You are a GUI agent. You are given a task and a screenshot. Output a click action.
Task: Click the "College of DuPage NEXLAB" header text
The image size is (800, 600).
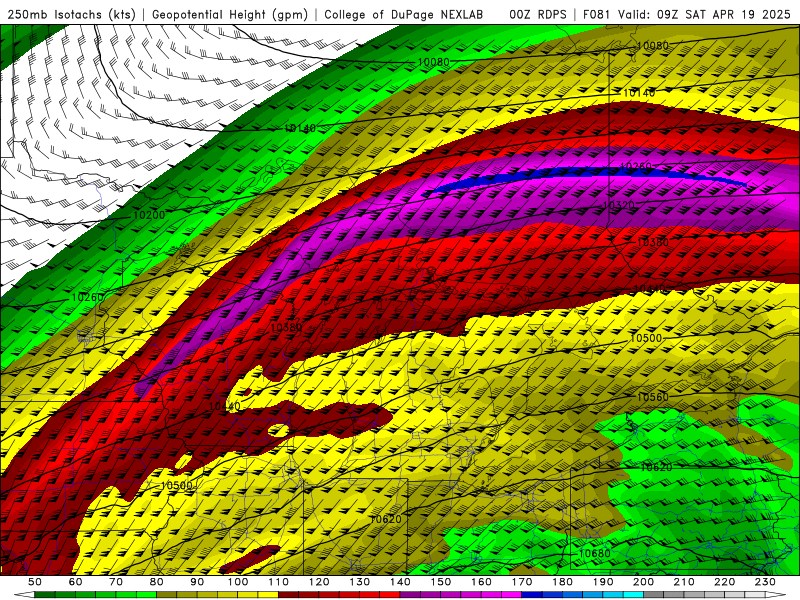403,15
